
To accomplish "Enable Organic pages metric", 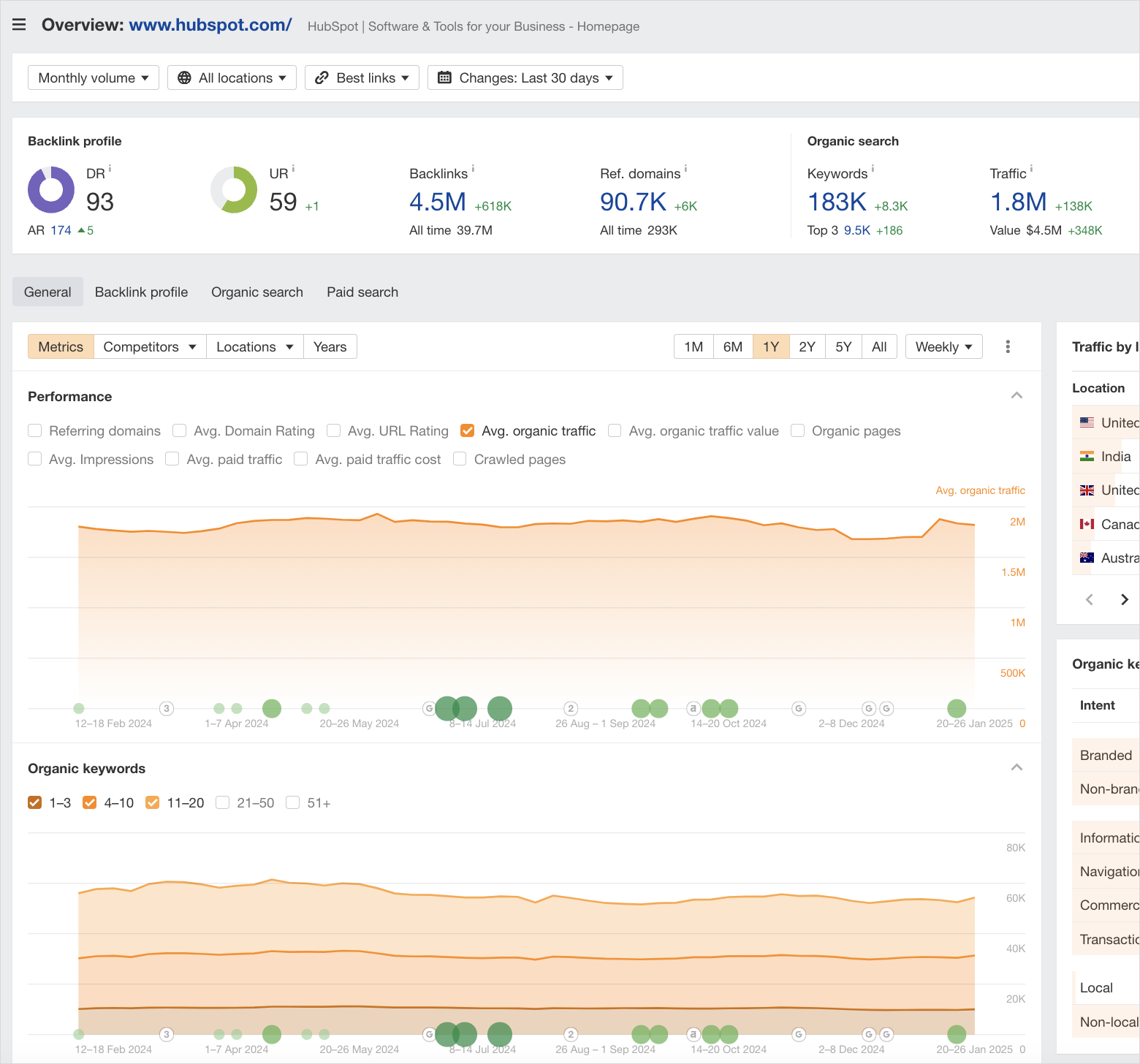I will (797, 430).
